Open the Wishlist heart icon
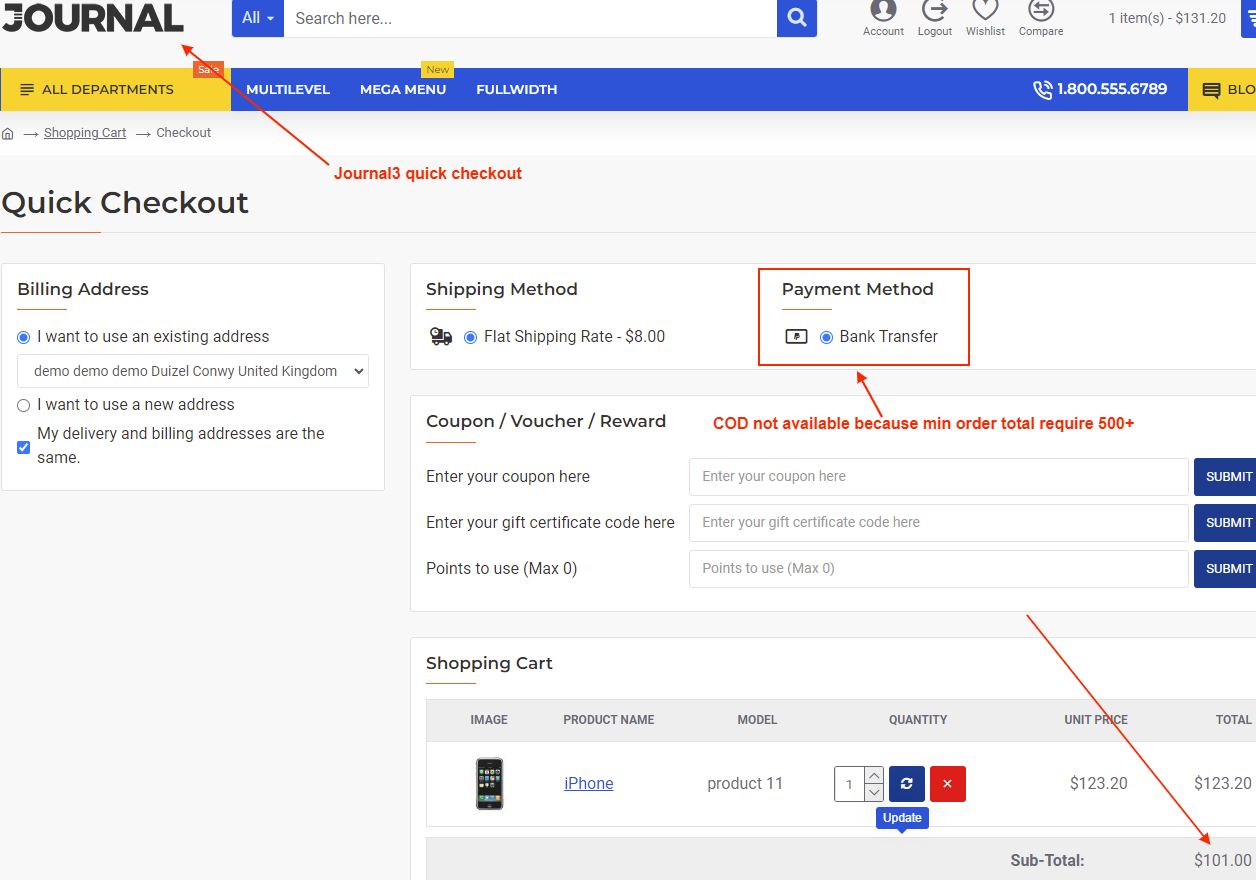Viewport: 1256px width, 880px height. click(985, 12)
